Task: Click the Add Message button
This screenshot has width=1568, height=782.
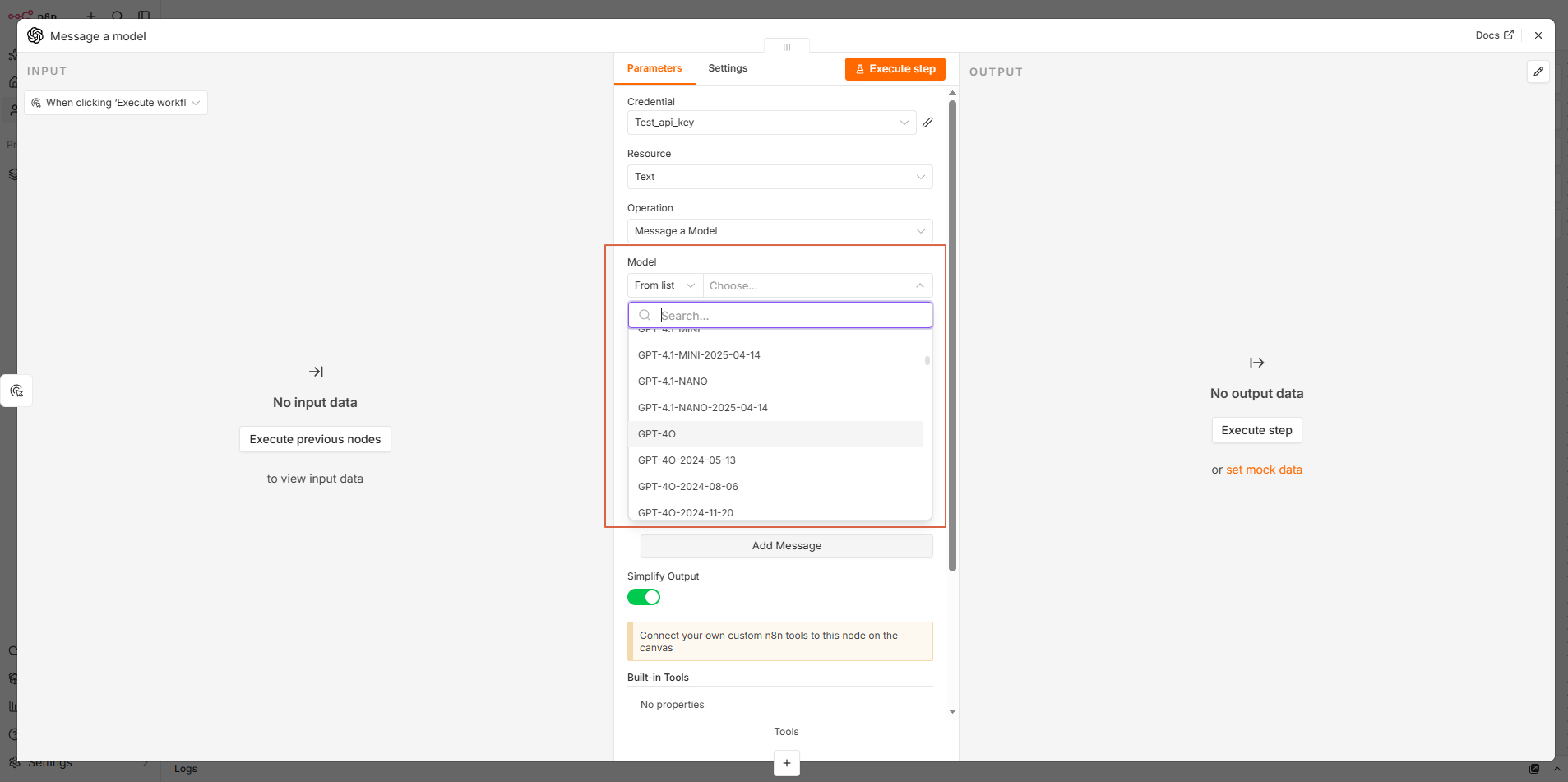Action: point(786,546)
